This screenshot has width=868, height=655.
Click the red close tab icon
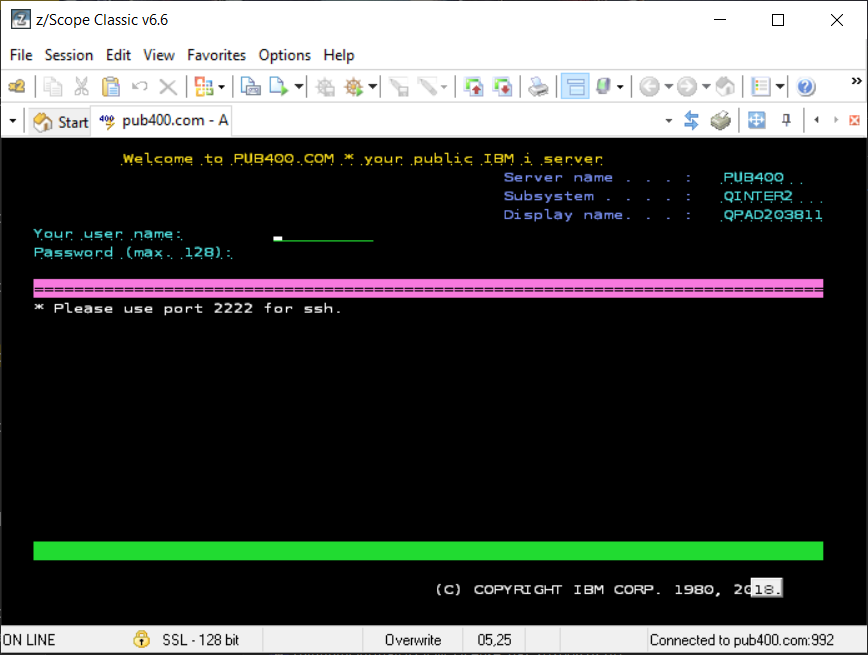coord(854,120)
